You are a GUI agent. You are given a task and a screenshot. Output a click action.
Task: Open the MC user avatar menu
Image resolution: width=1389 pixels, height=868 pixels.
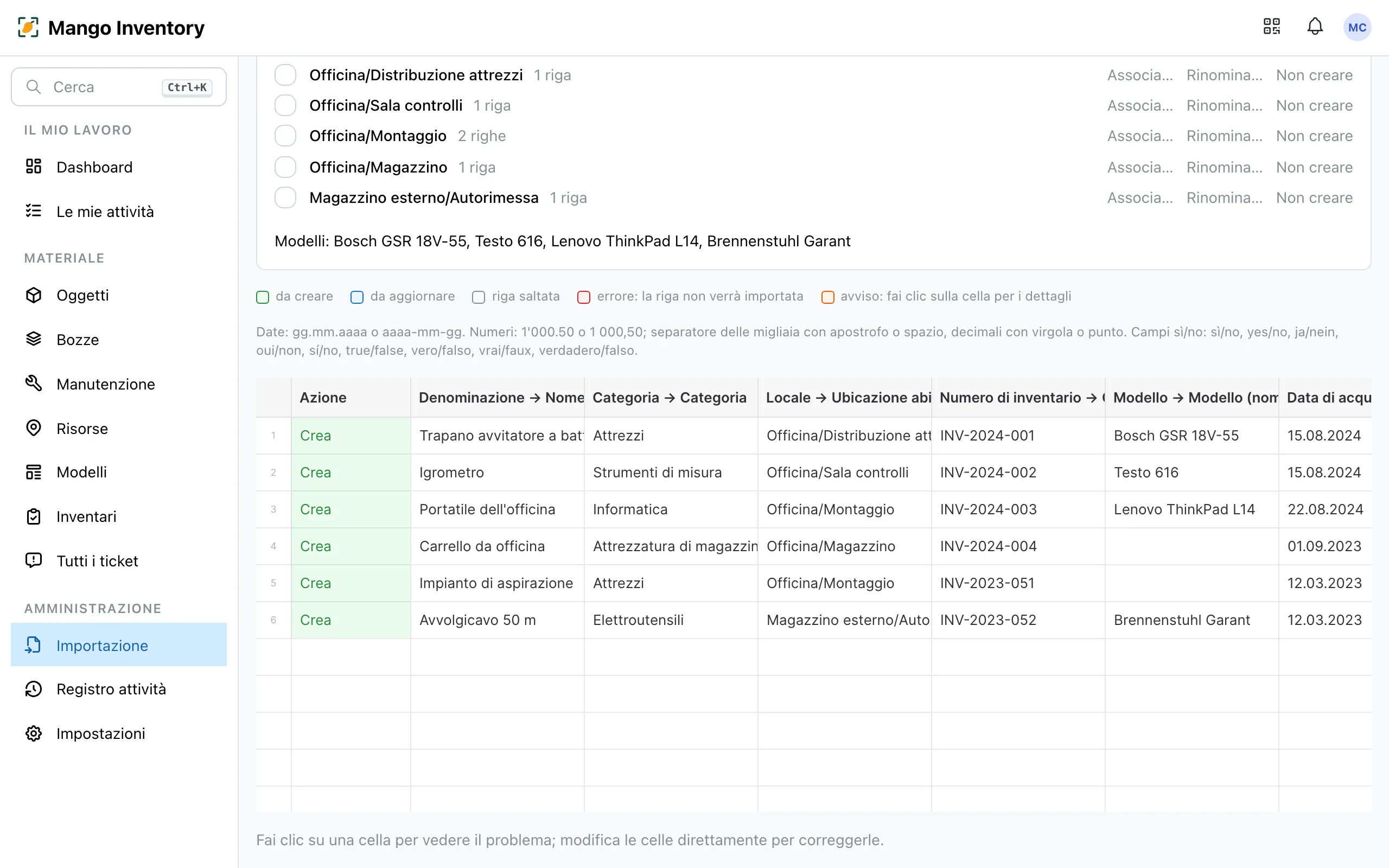(1357, 28)
